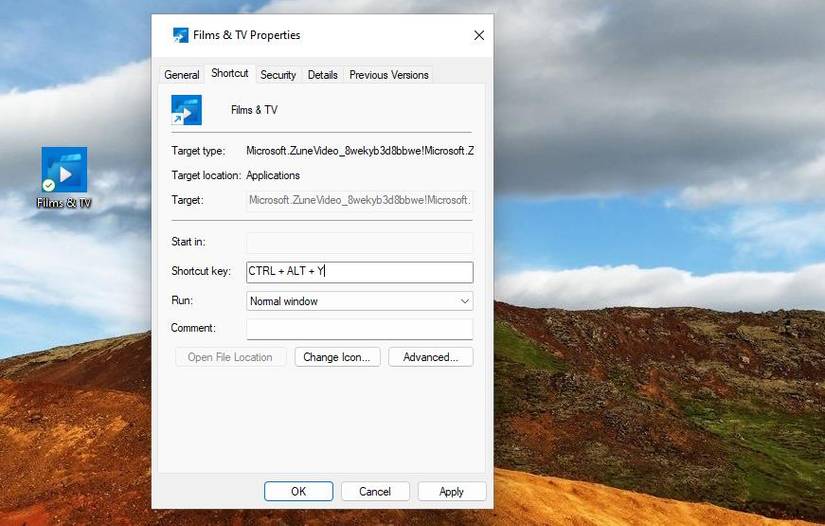
Task: Click the Target type value text
Action: tap(360, 151)
